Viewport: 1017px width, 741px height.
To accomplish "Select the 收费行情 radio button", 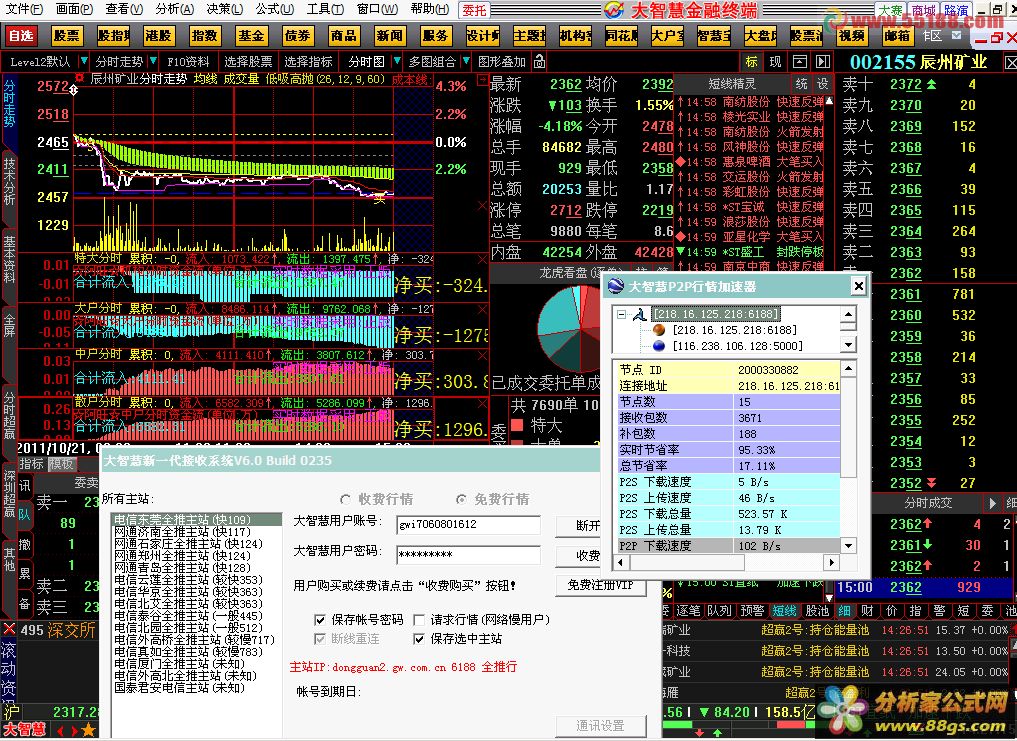I will [x=346, y=499].
